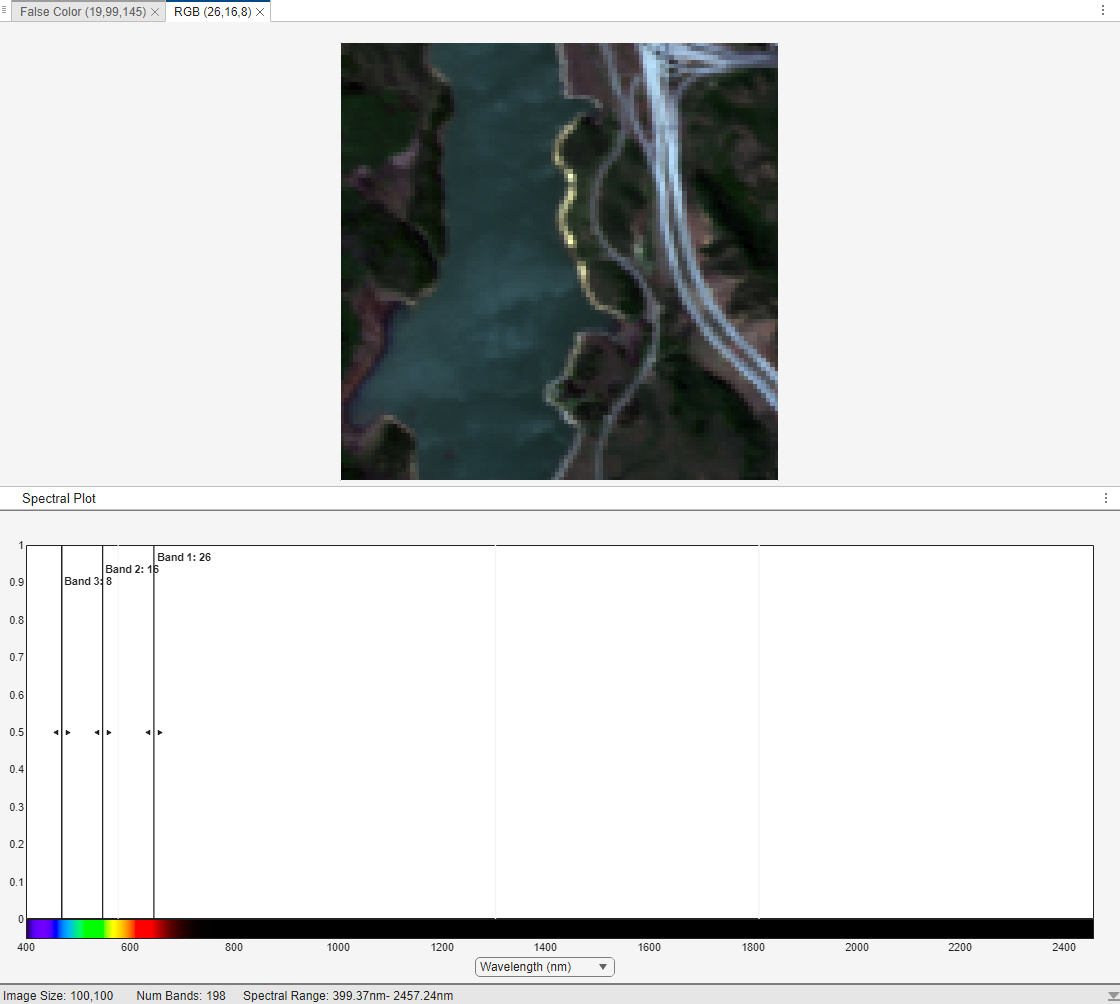Open the image view options menu (top-right kebab)
The width and height of the screenshot is (1120, 1004).
[x=1104, y=11]
